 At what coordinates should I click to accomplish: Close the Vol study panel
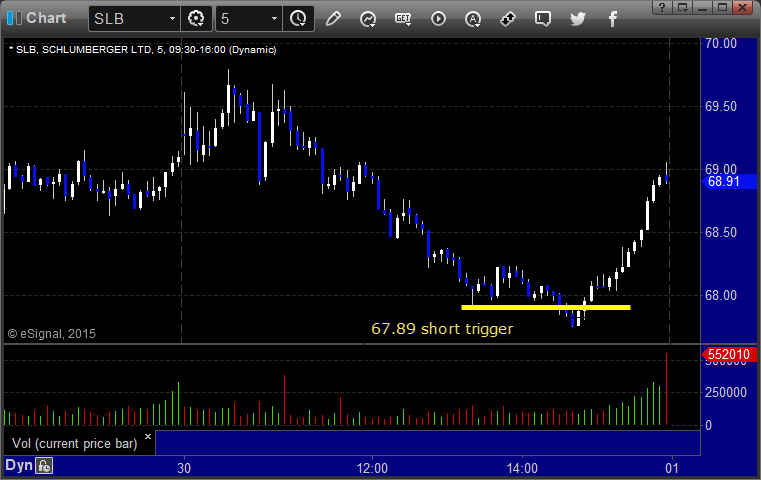pos(148,436)
